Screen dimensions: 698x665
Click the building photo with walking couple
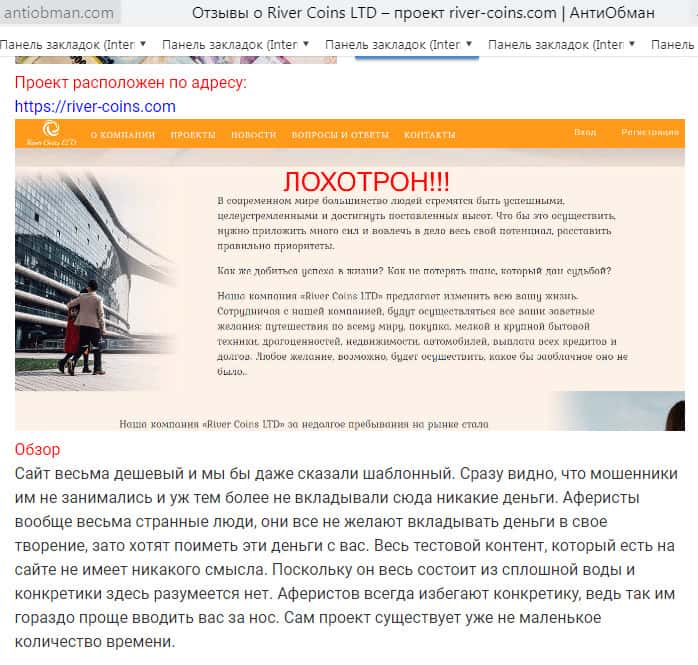[x=96, y=281]
